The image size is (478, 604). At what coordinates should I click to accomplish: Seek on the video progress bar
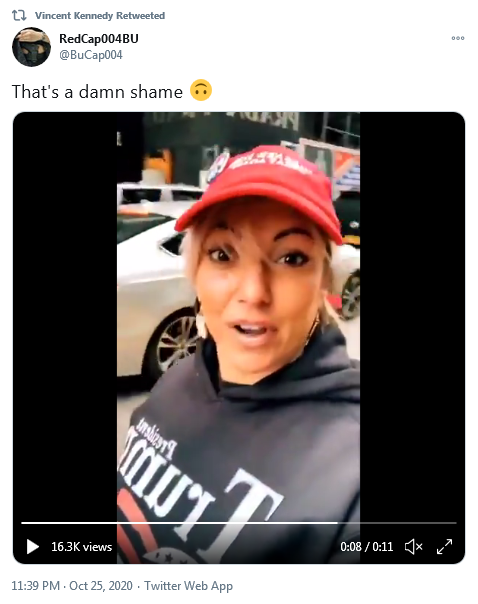[x=239, y=523]
